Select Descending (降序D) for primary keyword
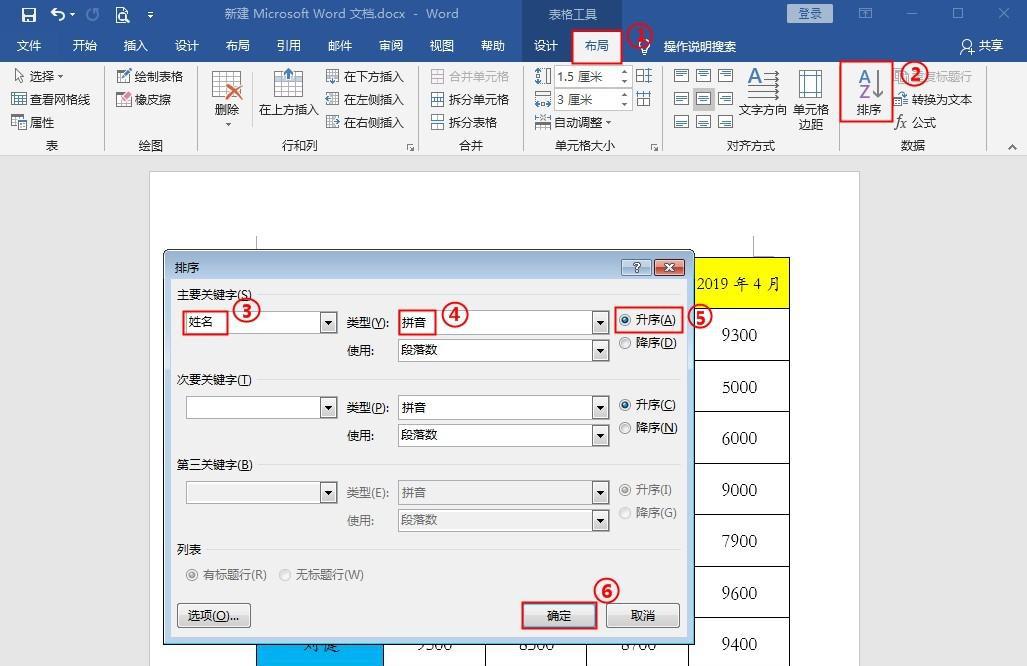Image resolution: width=1027 pixels, height=666 pixels. pos(647,343)
